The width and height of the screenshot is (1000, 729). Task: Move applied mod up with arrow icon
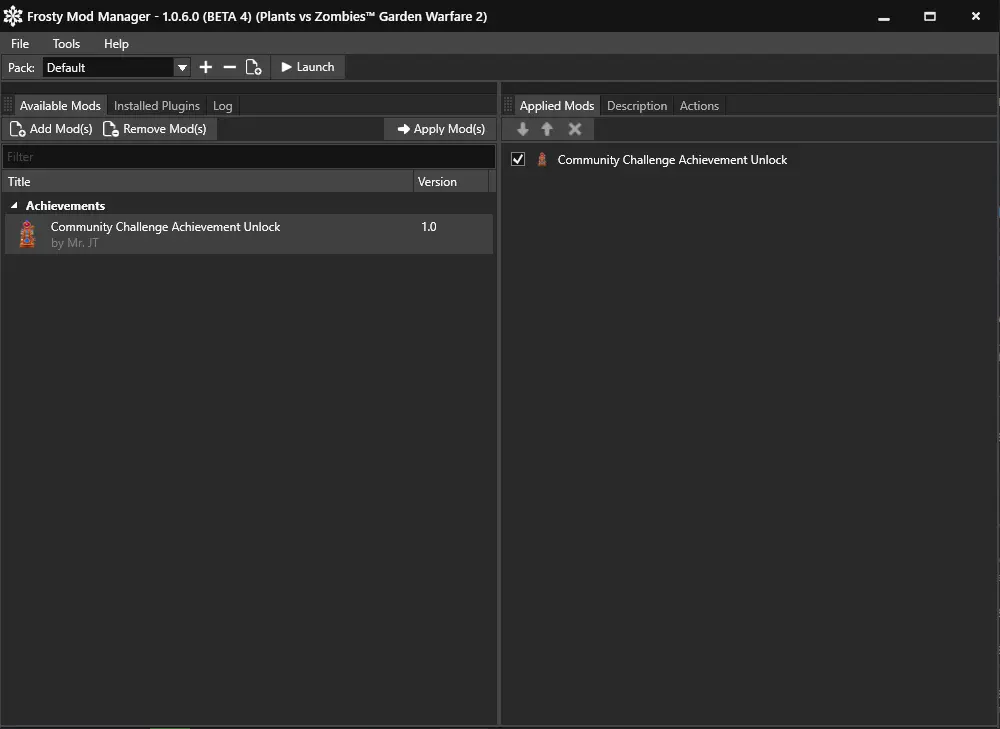(547, 129)
